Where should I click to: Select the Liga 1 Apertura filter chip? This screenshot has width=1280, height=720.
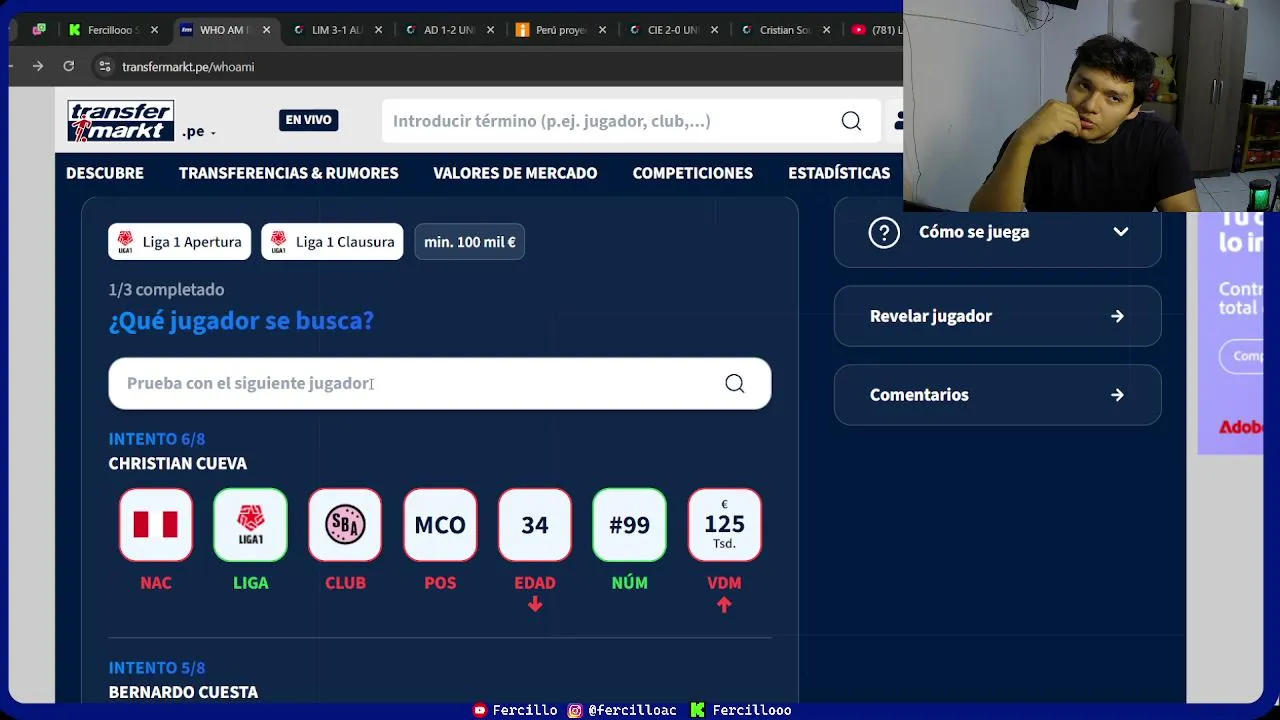click(180, 241)
